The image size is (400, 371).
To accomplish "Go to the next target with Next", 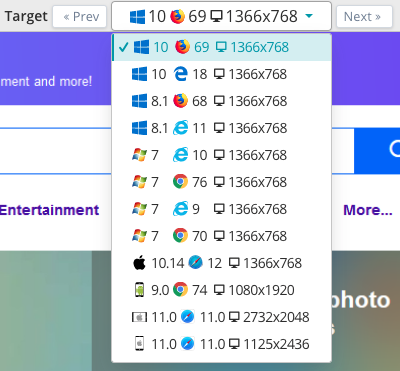I will coord(364,16).
